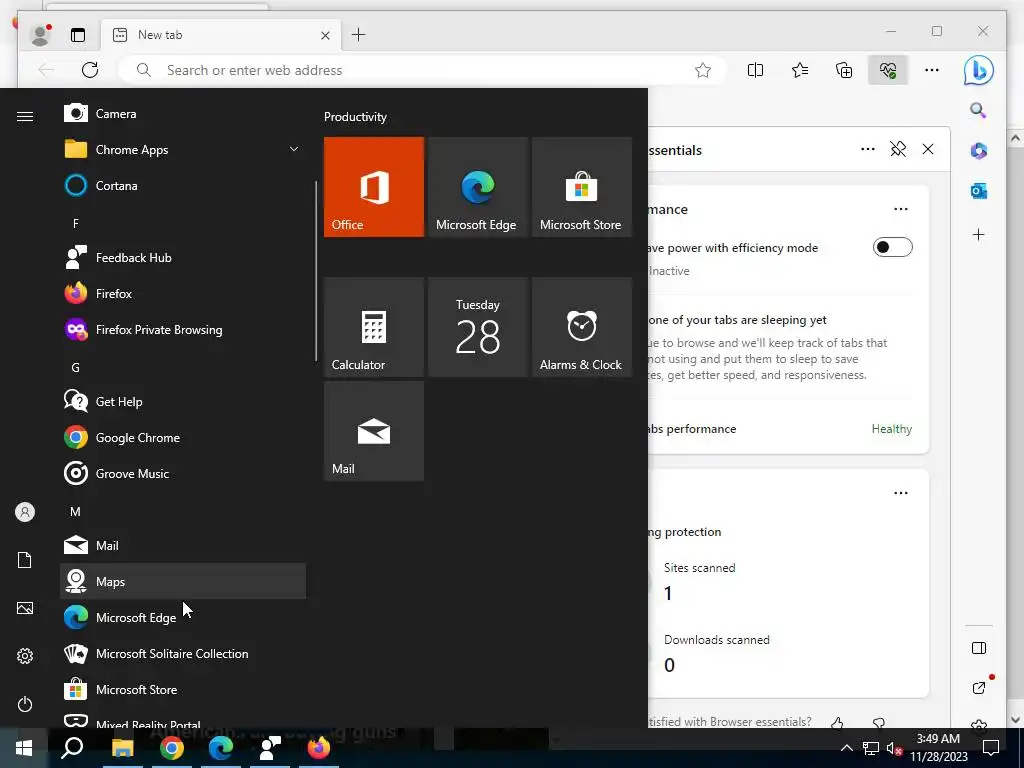Open Mail in the app list

(x=183, y=545)
